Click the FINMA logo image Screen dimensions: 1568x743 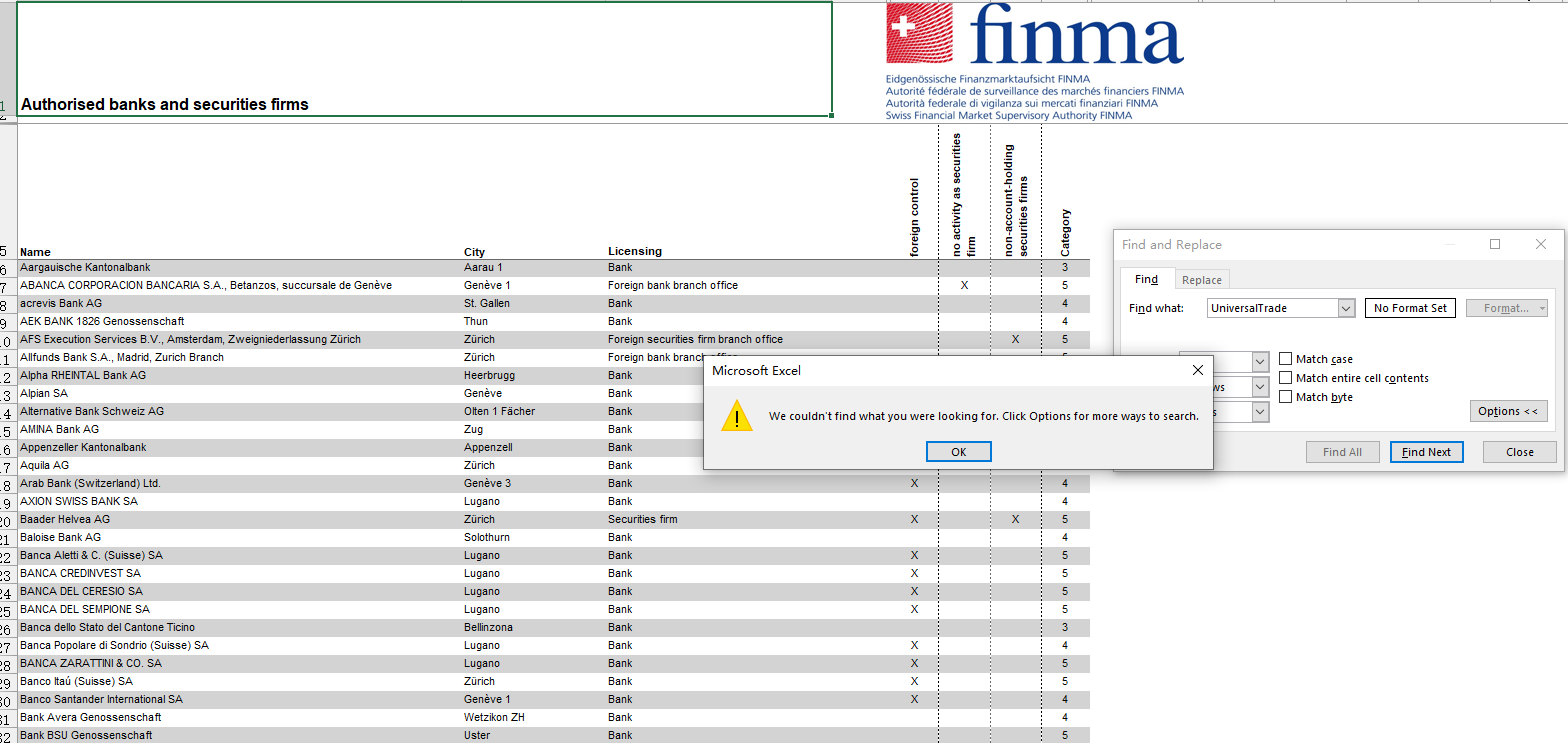1034,61
